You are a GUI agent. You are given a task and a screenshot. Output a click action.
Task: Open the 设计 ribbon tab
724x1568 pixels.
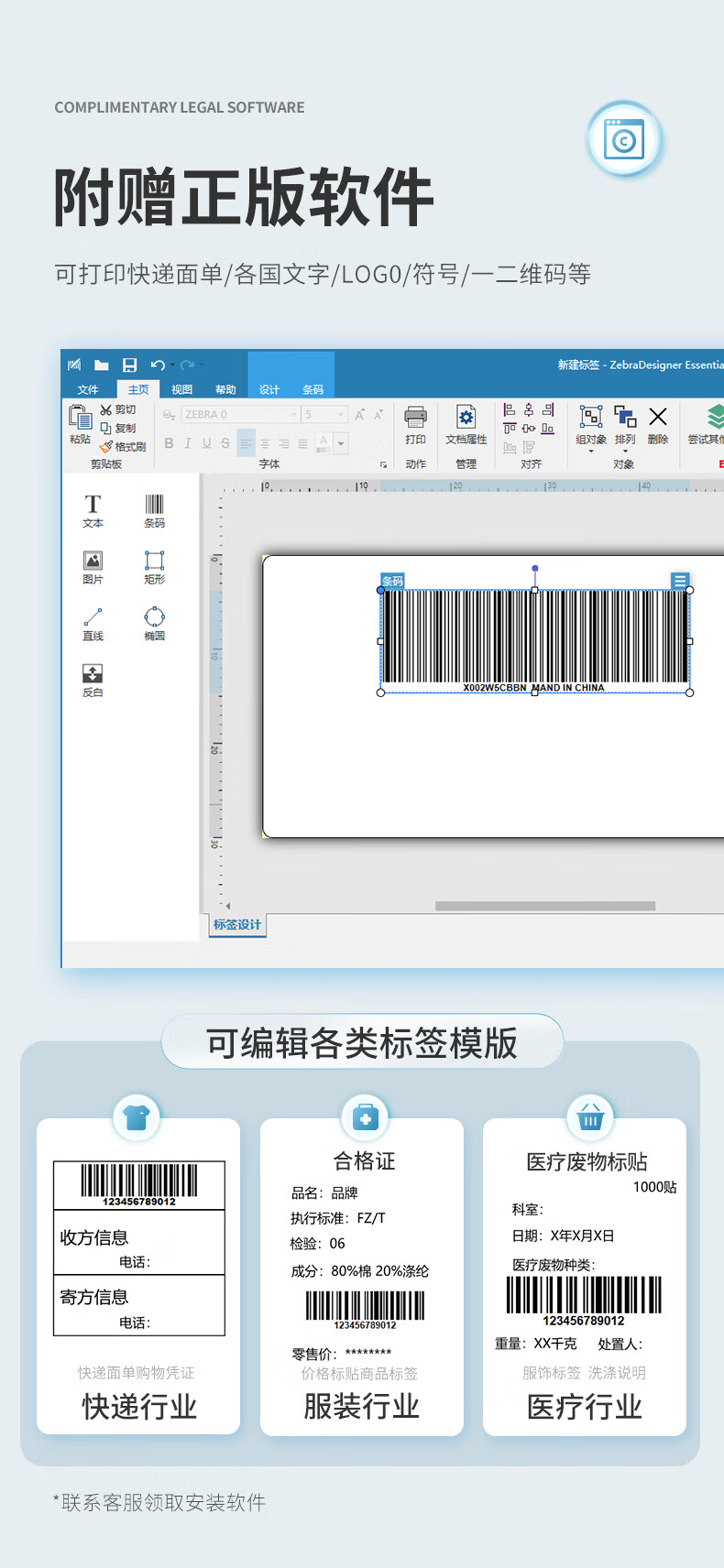pyautogui.click(x=269, y=389)
